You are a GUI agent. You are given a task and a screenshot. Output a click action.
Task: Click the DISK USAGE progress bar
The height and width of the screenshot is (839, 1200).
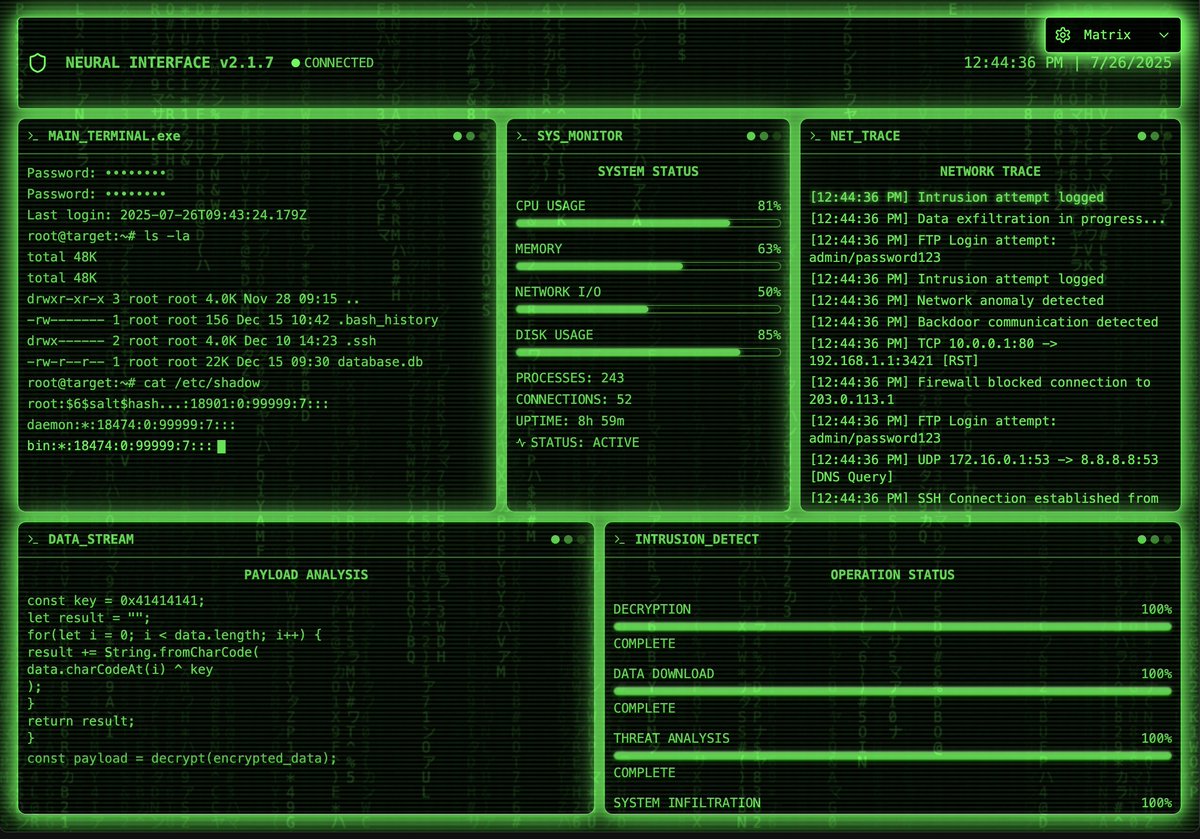point(648,352)
